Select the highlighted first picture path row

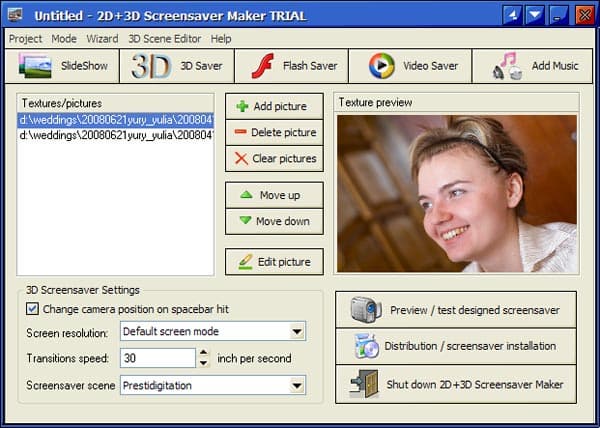pyautogui.click(x=116, y=120)
